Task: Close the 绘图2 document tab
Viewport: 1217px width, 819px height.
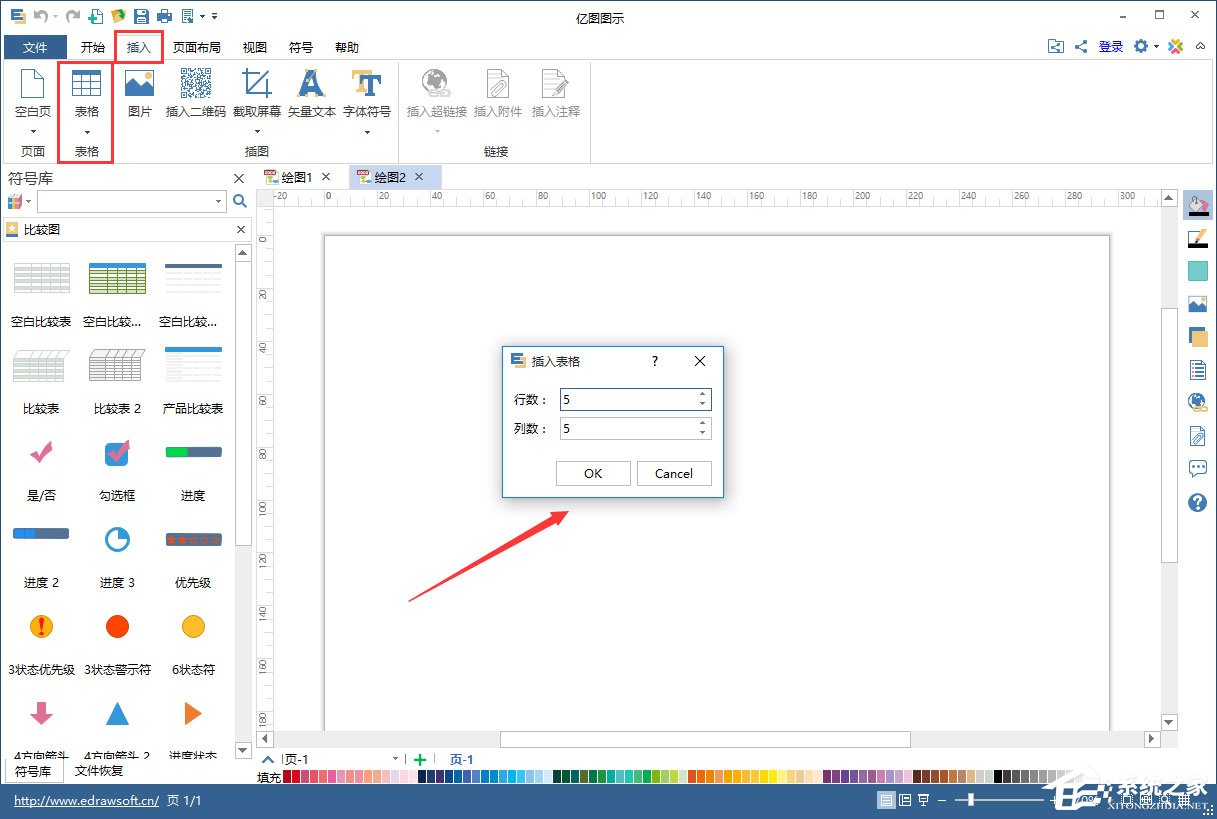Action: pos(419,177)
